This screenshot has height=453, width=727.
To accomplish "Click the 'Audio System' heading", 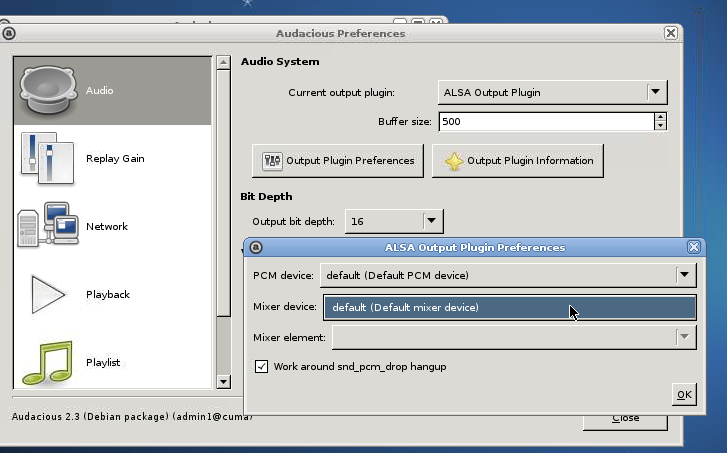I will [280, 62].
